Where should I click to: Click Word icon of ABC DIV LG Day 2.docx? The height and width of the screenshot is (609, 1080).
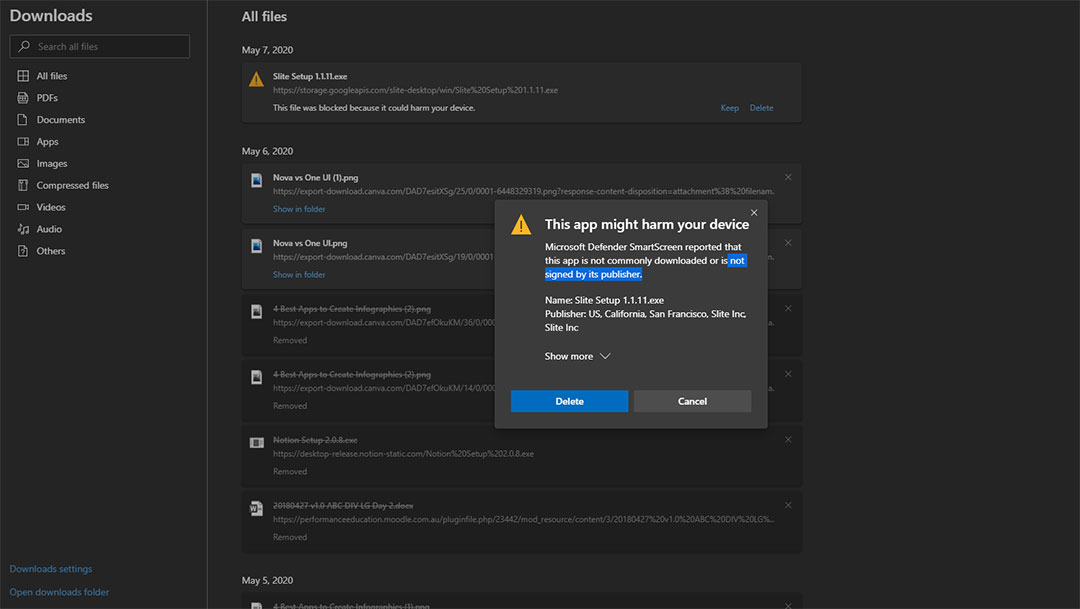(256, 508)
